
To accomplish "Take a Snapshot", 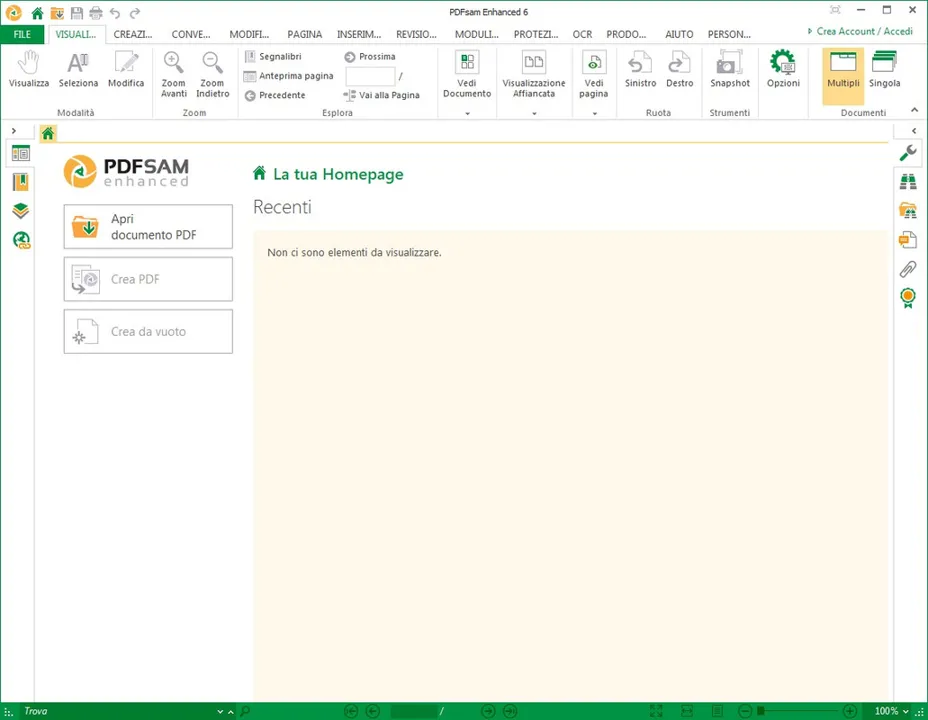I will [730, 70].
